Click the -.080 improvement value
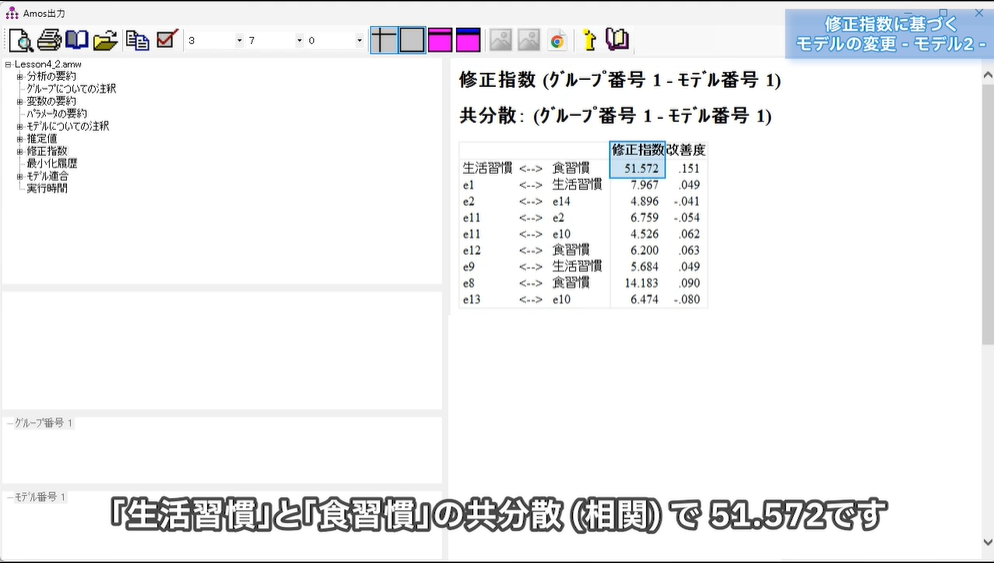 point(687,299)
